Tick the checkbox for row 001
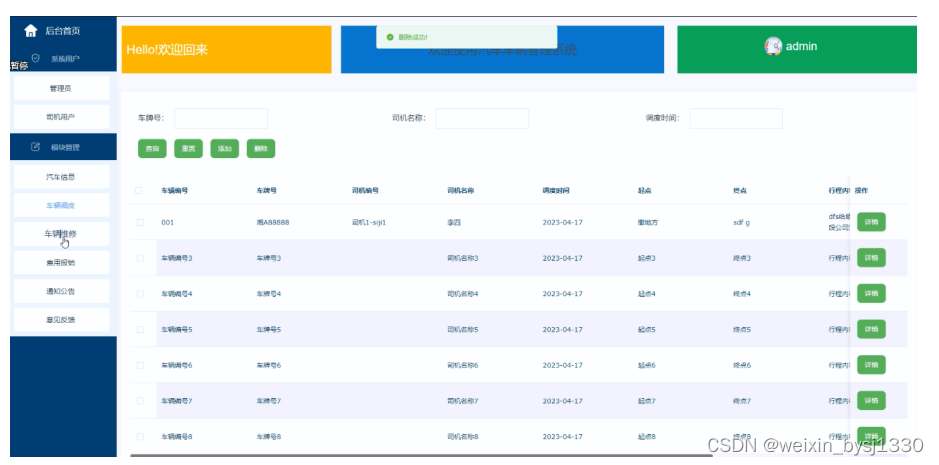939x465 pixels. [x=141, y=222]
